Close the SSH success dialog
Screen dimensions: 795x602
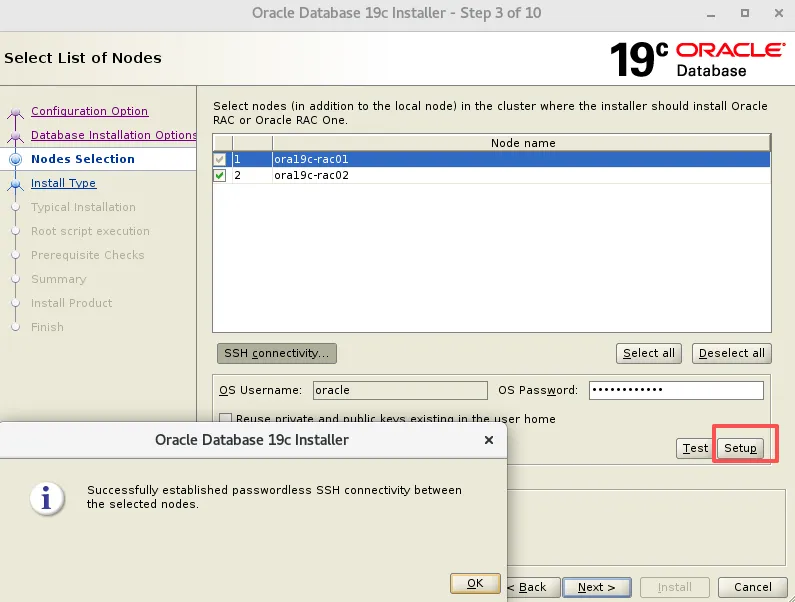tap(489, 440)
